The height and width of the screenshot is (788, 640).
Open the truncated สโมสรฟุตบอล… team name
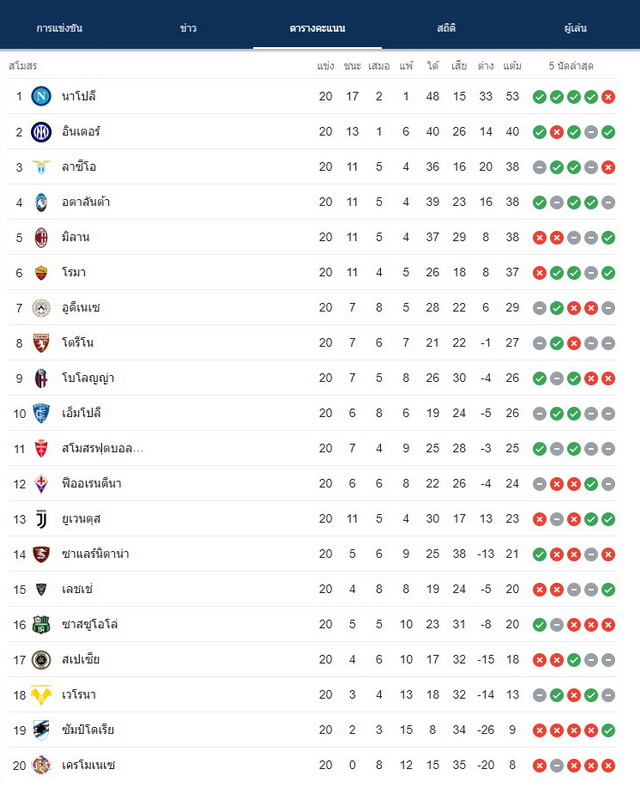[x=102, y=448]
